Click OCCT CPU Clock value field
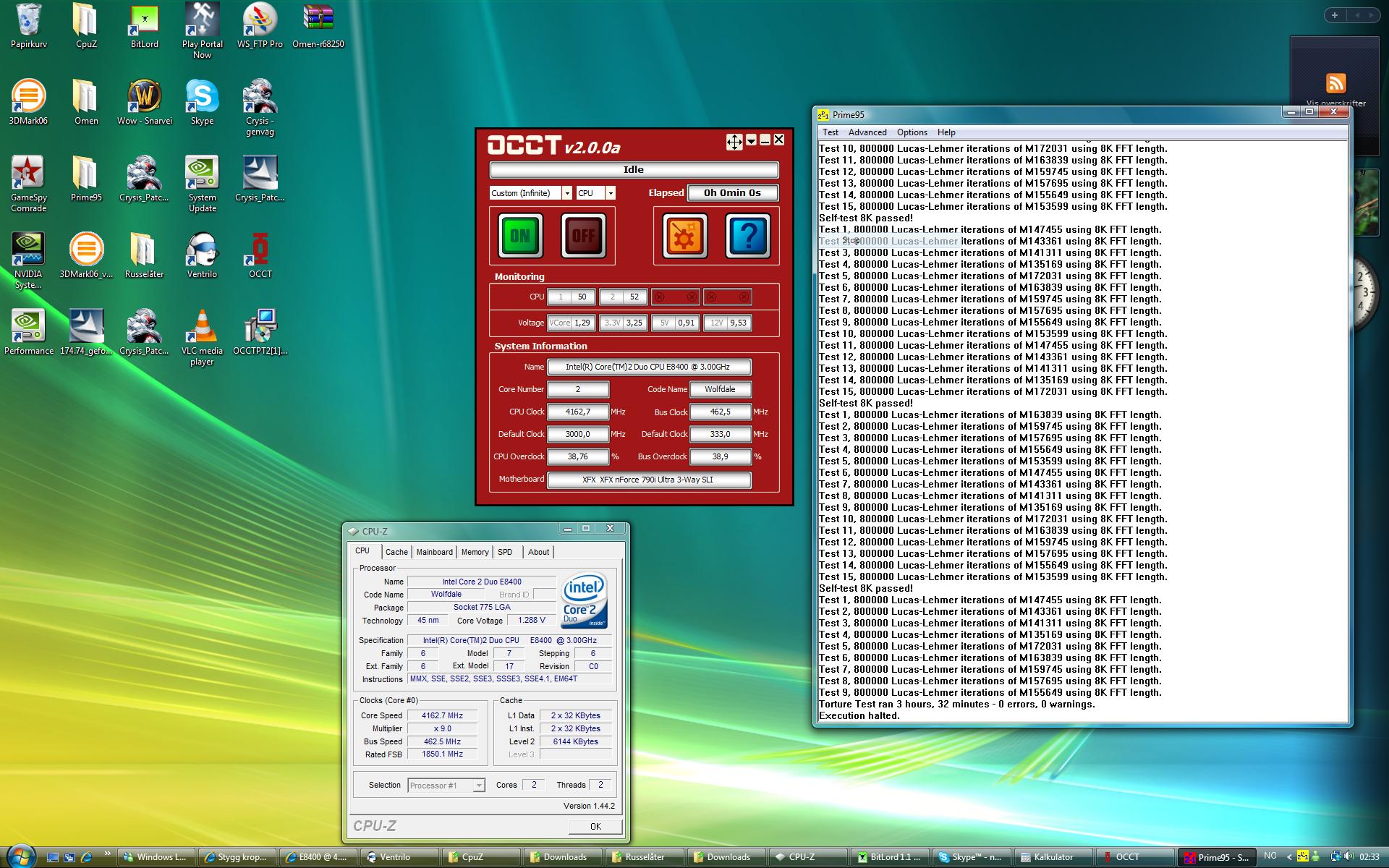 point(578,412)
